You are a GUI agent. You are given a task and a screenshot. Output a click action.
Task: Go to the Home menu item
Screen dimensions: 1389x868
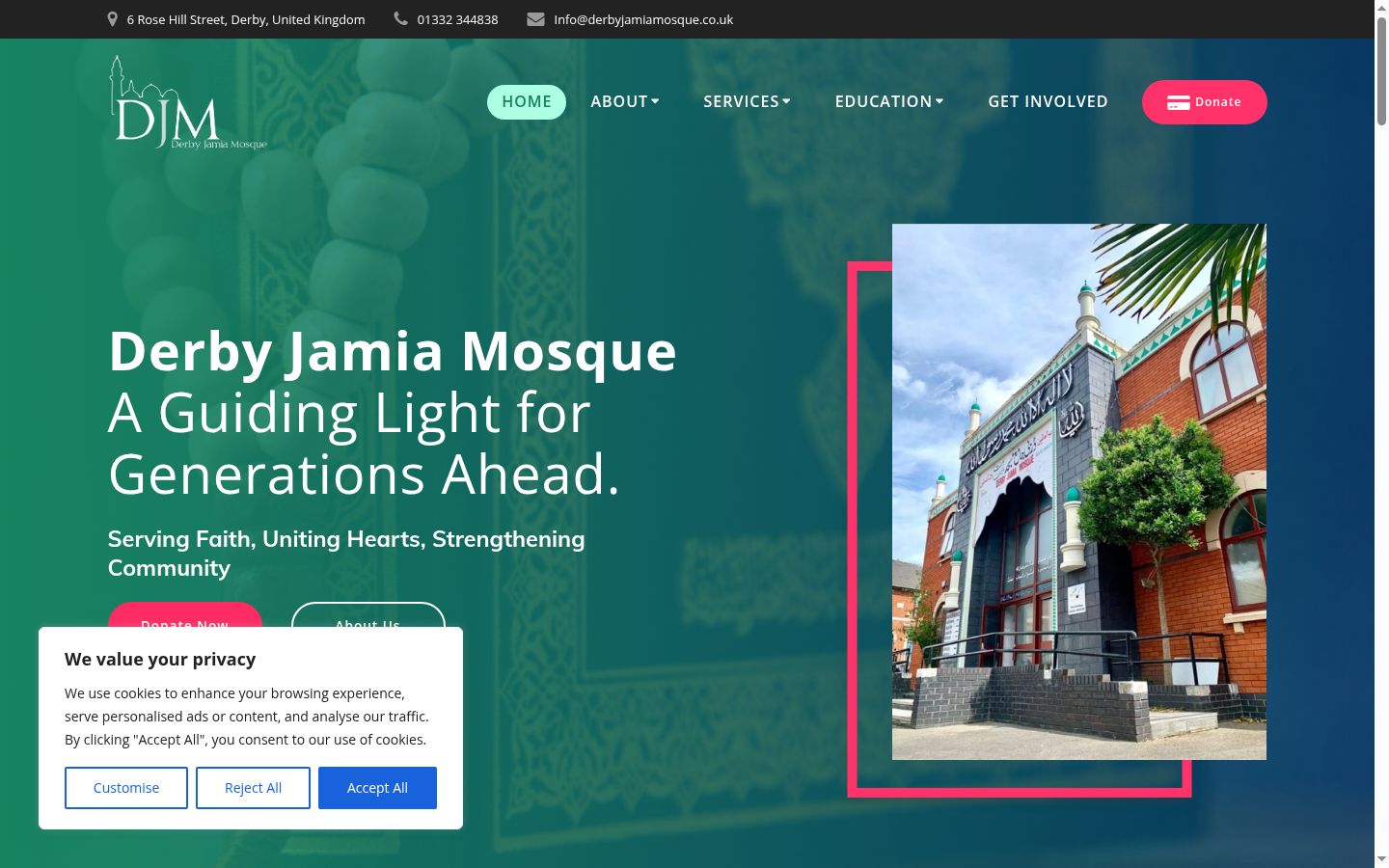527,102
